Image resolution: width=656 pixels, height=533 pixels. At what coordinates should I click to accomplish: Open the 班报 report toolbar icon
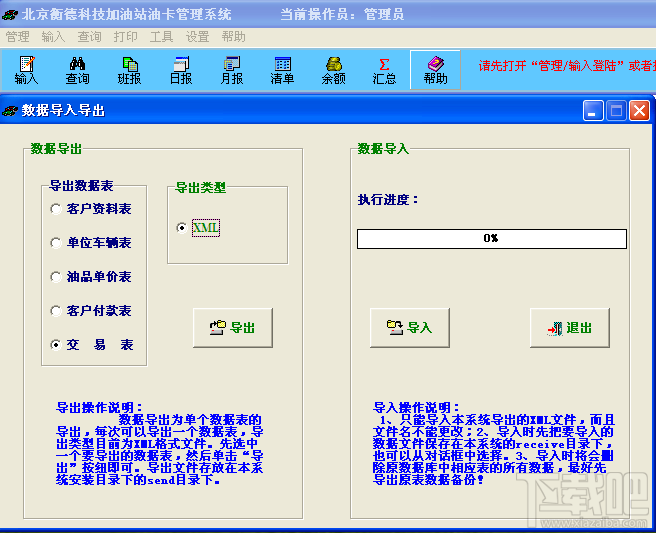coord(129,70)
